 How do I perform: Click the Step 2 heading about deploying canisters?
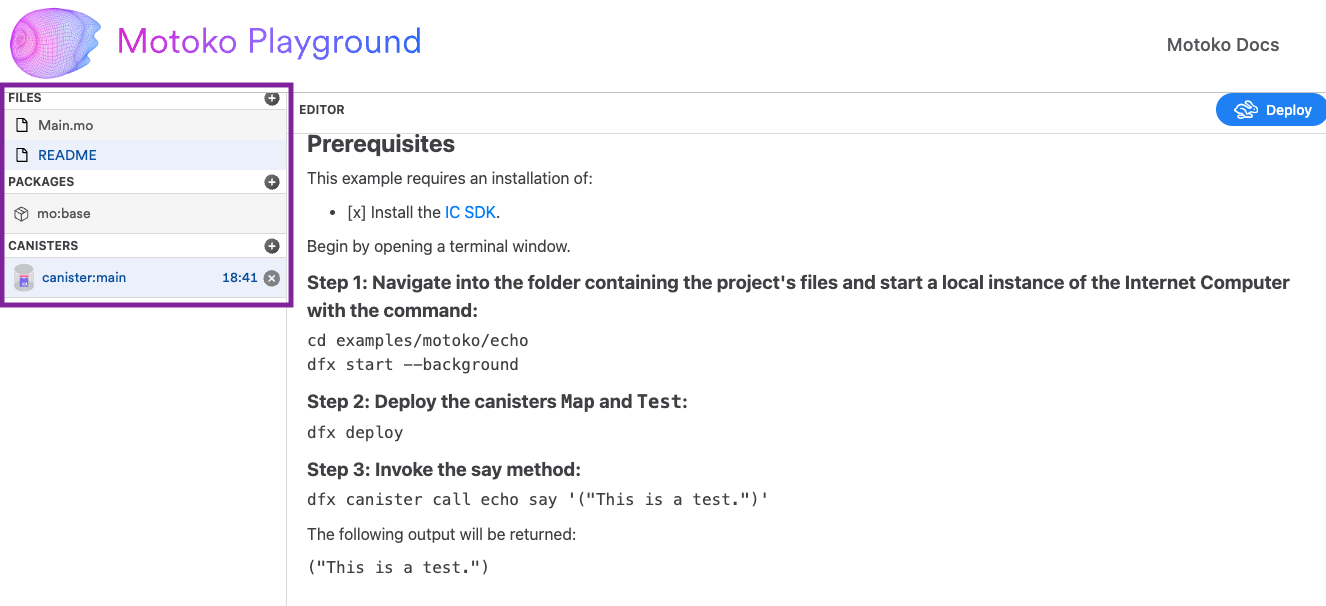click(498, 402)
